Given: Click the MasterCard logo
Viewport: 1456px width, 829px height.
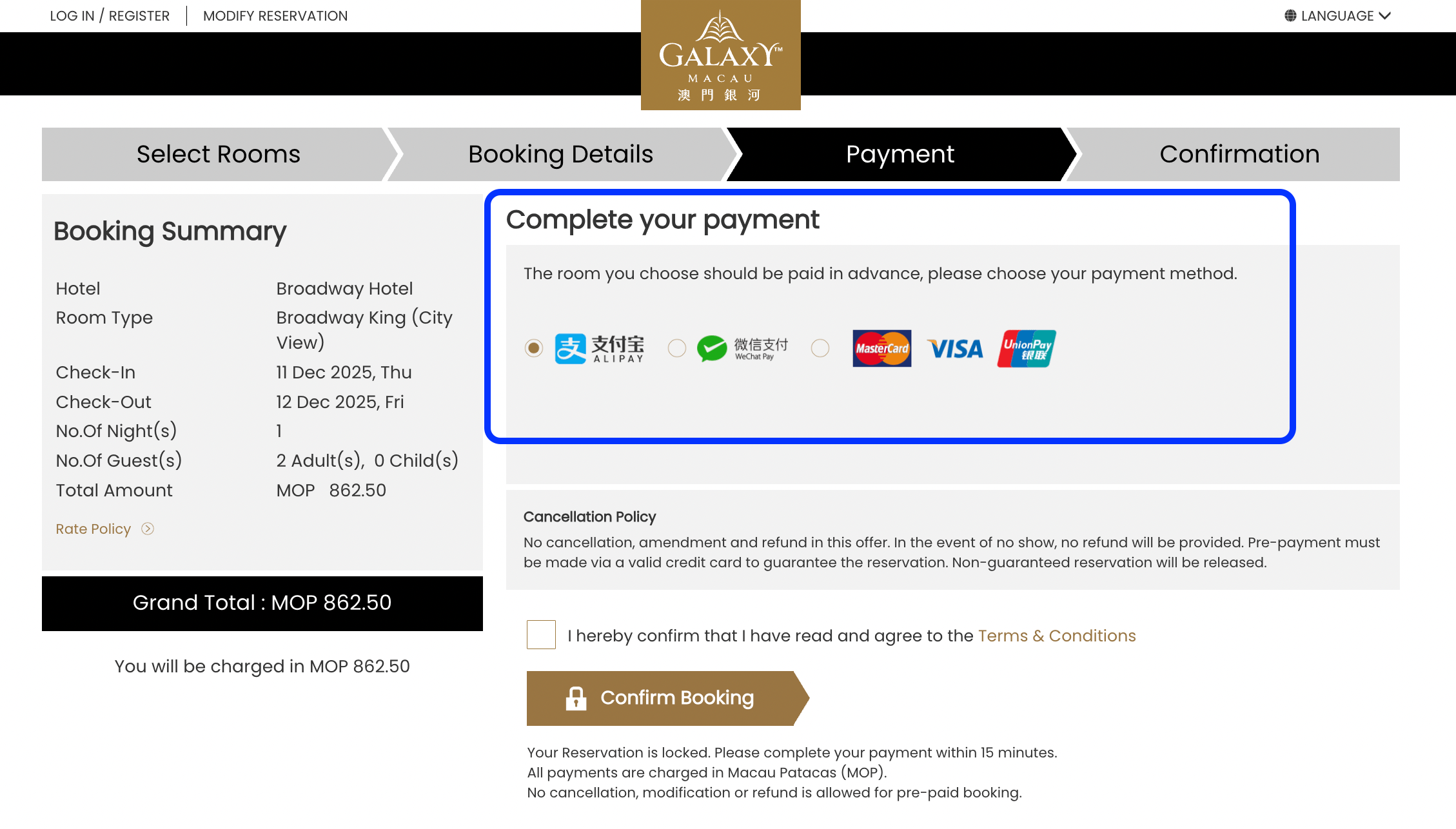Looking at the screenshot, I should (881, 349).
